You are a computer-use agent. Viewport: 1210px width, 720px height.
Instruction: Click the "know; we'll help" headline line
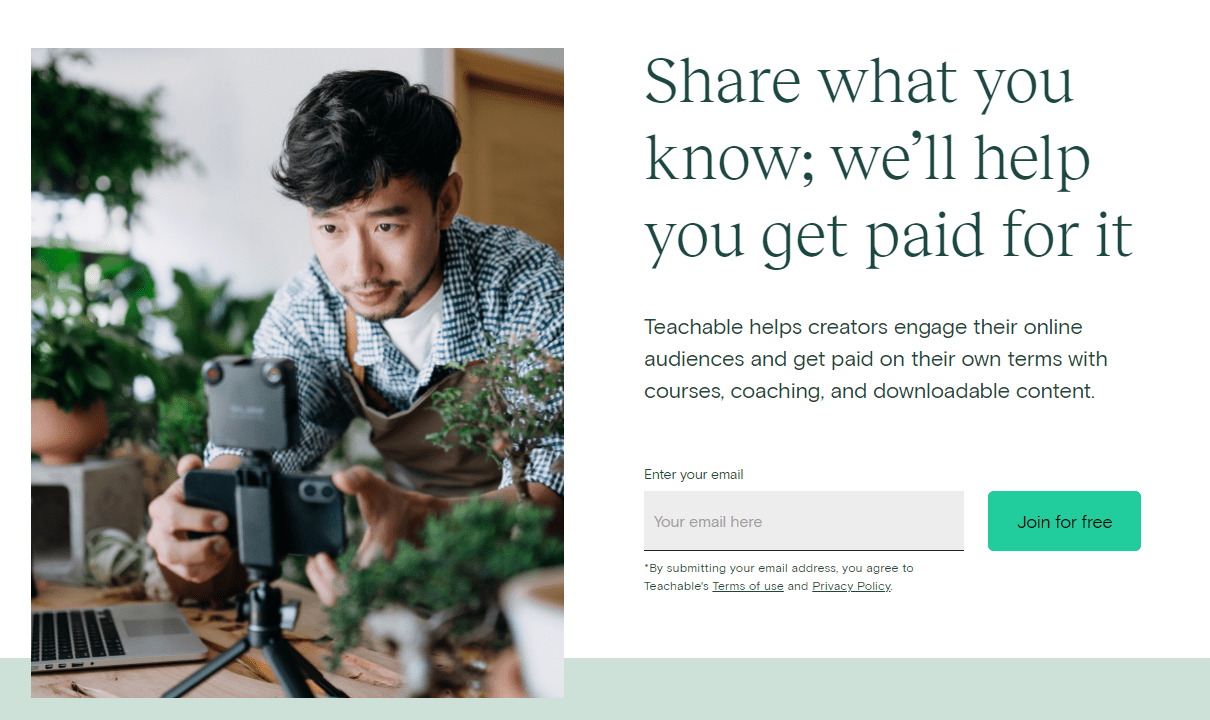coord(867,160)
